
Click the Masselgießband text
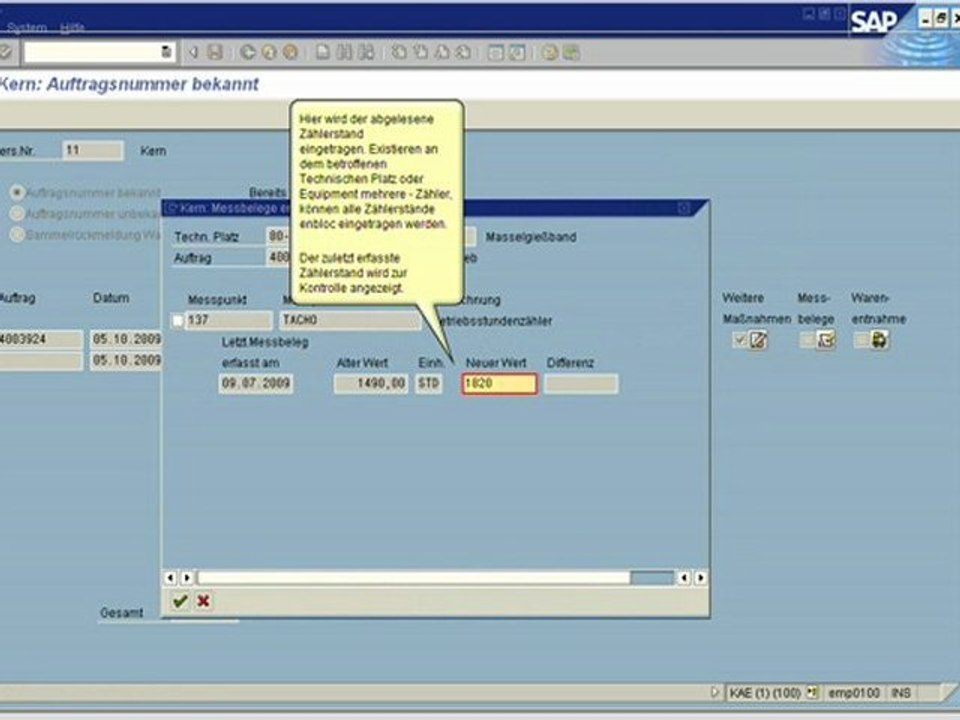click(531, 237)
